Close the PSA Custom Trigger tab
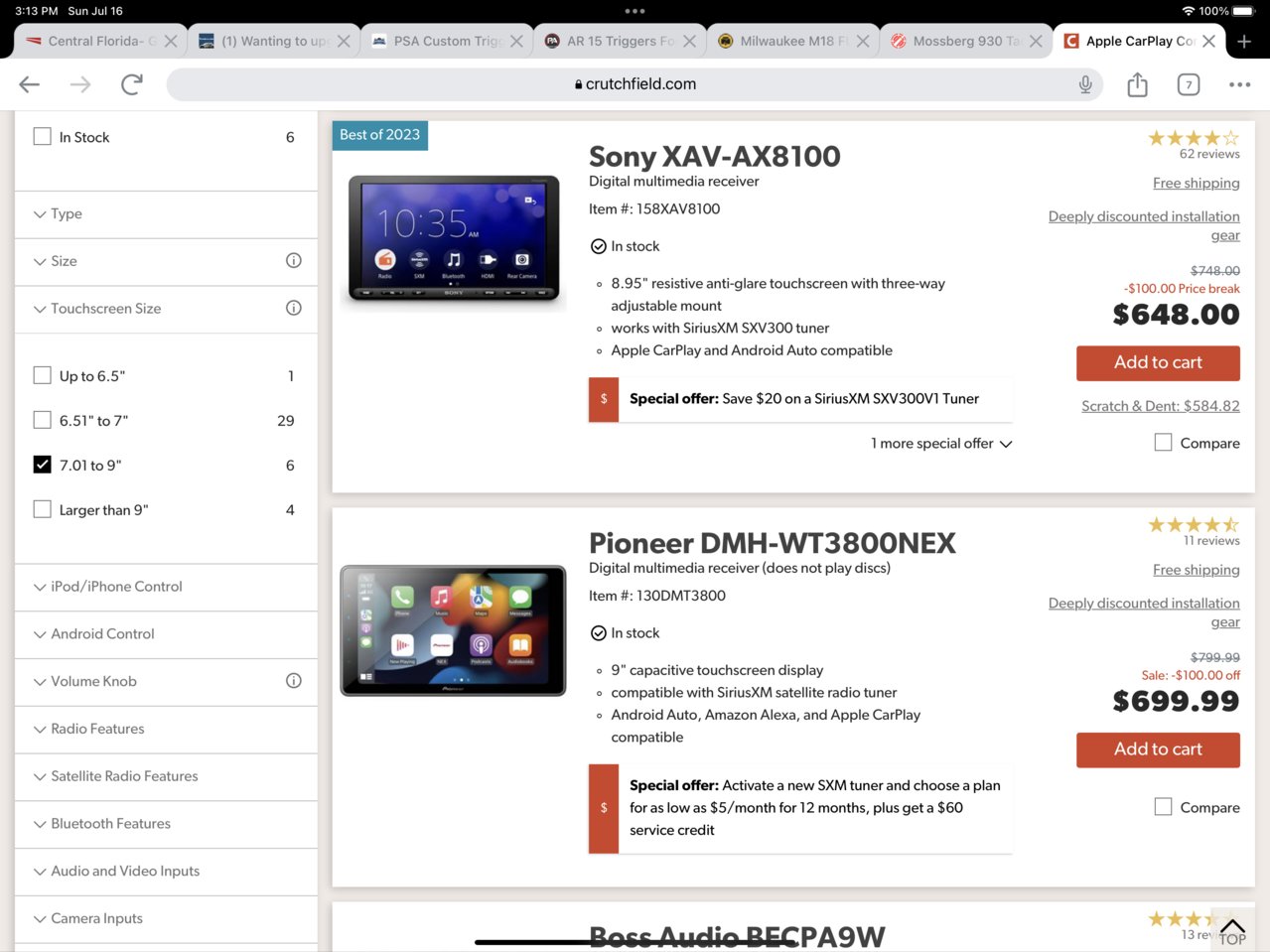The height and width of the screenshot is (952, 1270). click(x=516, y=41)
